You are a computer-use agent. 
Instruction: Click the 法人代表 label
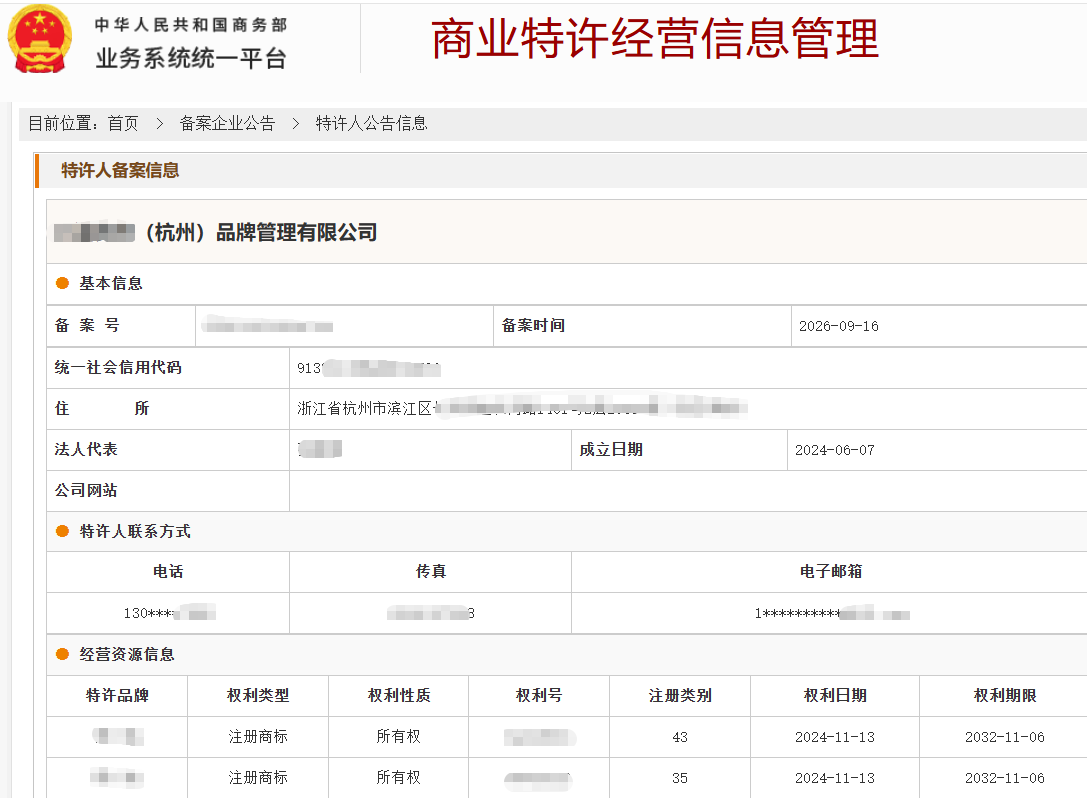click(86, 449)
